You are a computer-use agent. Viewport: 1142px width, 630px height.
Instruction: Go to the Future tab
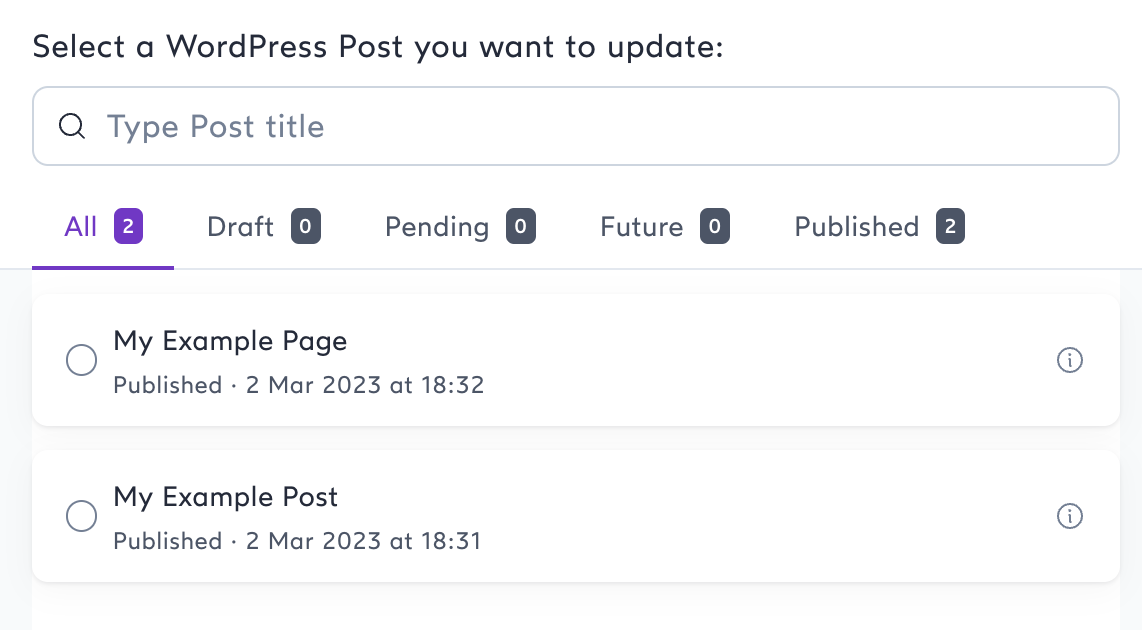tap(641, 227)
